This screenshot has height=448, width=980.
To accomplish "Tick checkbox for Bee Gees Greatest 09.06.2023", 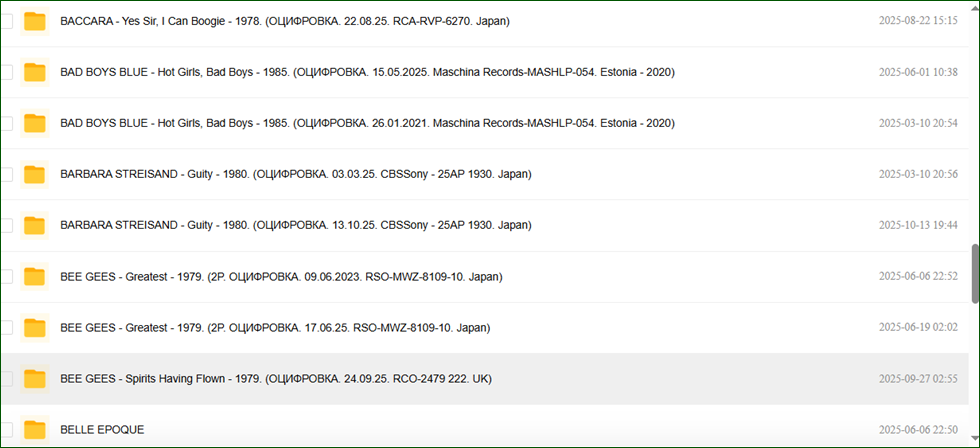I will pos(6,277).
